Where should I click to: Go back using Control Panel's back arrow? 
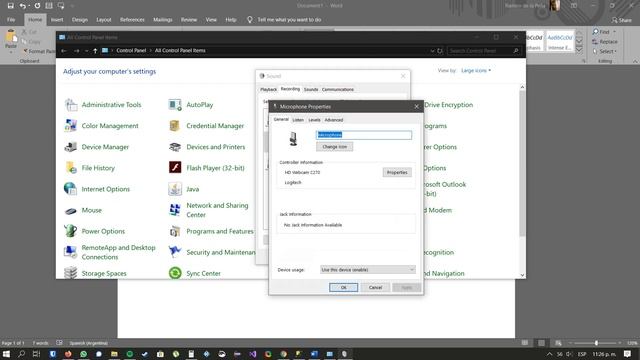[64, 51]
